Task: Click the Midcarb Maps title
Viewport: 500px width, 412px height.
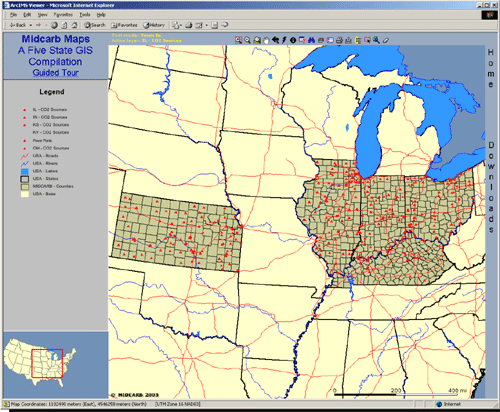Action: pyautogui.click(x=56, y=39)
